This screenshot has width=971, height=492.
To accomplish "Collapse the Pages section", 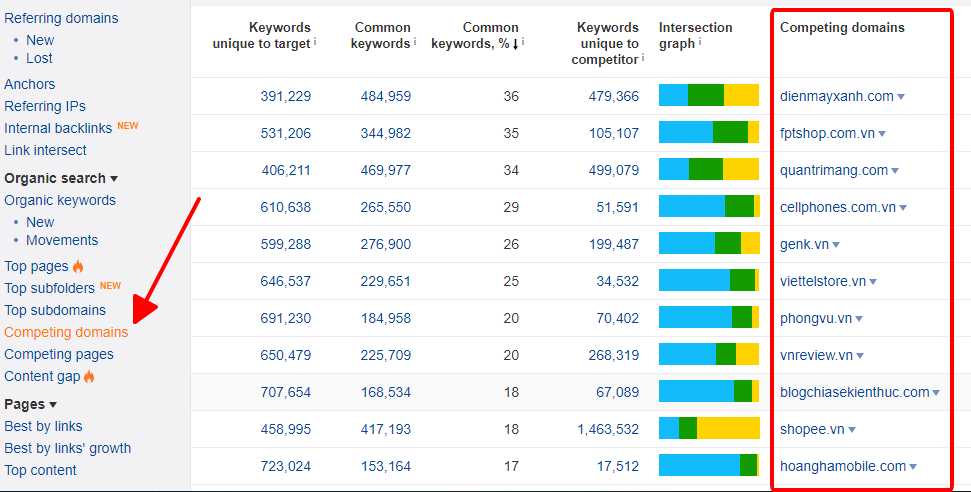I will click(x=30, y=405).
